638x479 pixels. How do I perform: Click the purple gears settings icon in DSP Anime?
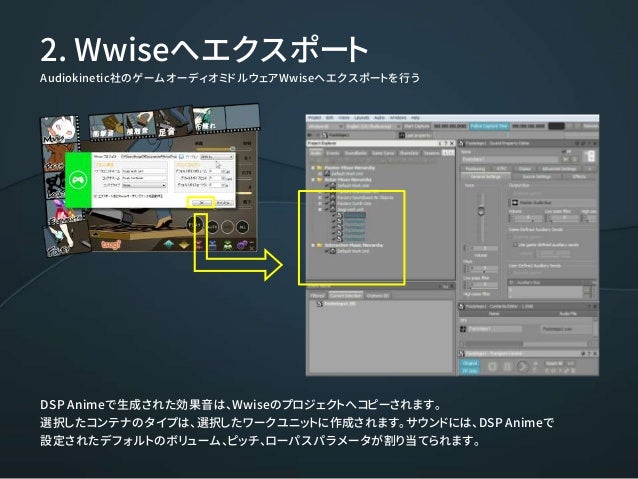[x=242, y=245]
